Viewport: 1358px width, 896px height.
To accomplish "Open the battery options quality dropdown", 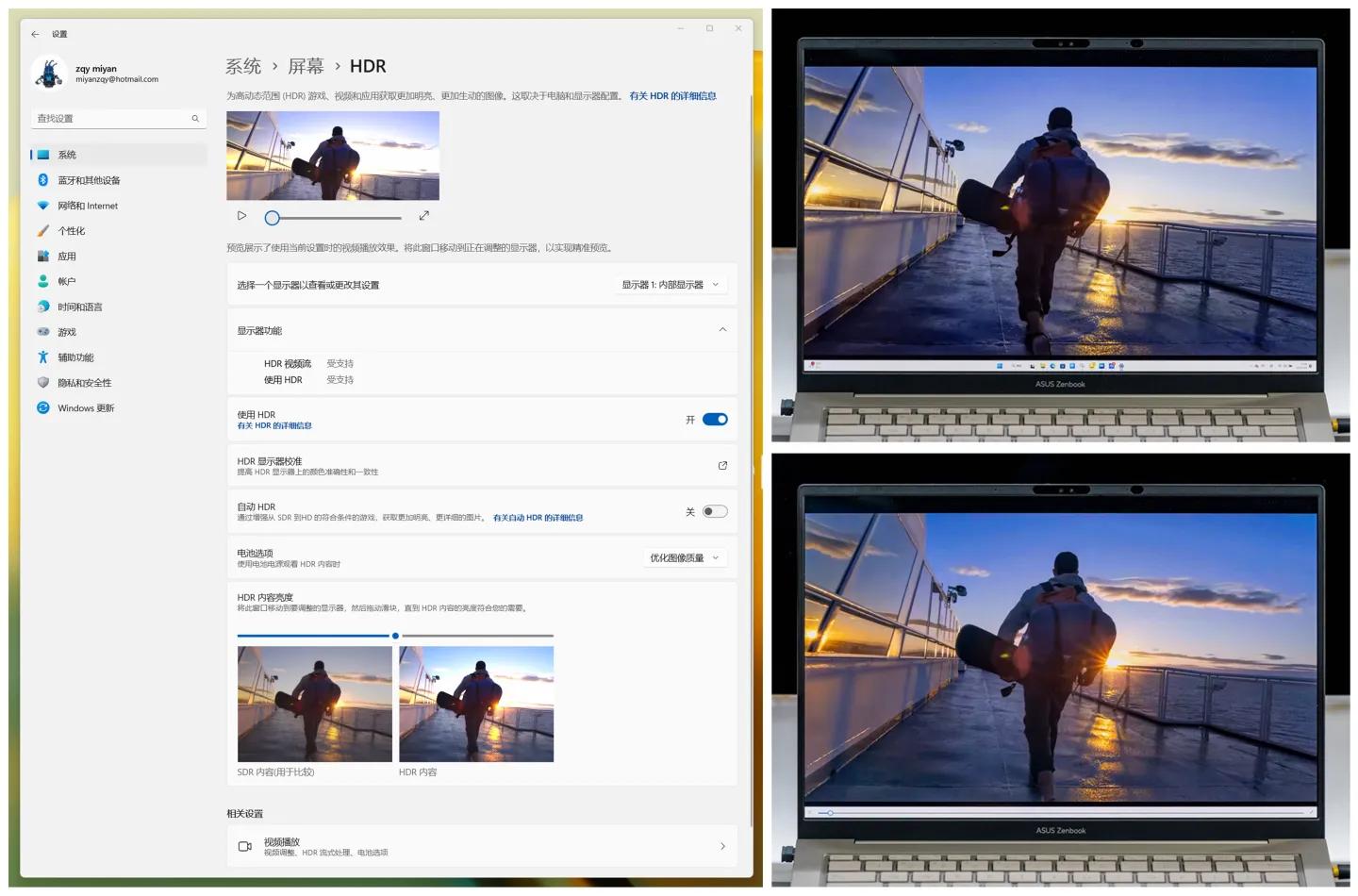I will point(684,557).
